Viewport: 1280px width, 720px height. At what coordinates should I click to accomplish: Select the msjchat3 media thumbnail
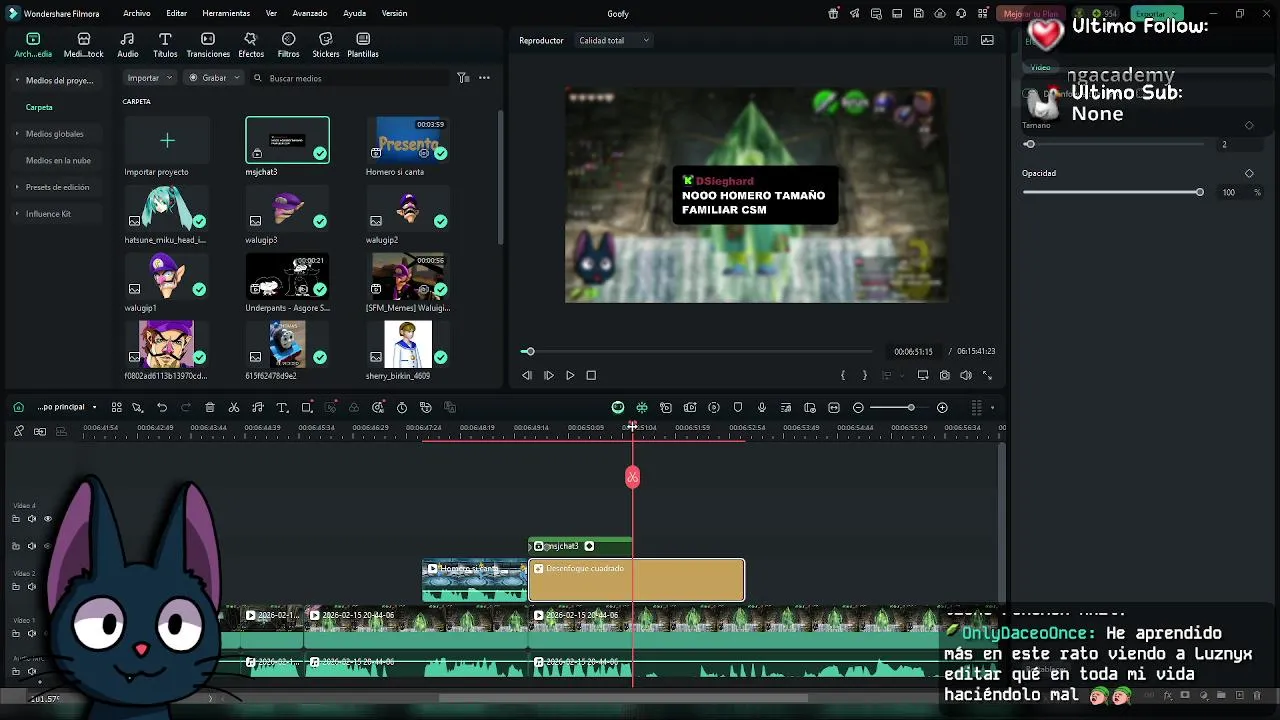[x=287, y=140]
